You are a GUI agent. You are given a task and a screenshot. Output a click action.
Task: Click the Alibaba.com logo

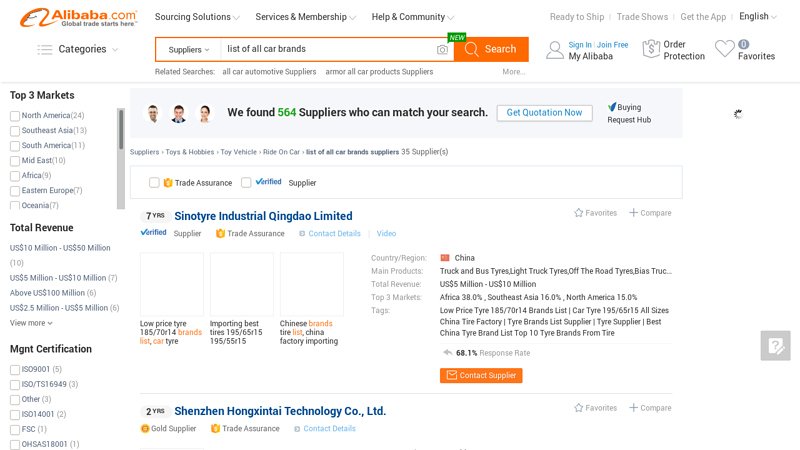pyautogui.click(x=78, y=17)
